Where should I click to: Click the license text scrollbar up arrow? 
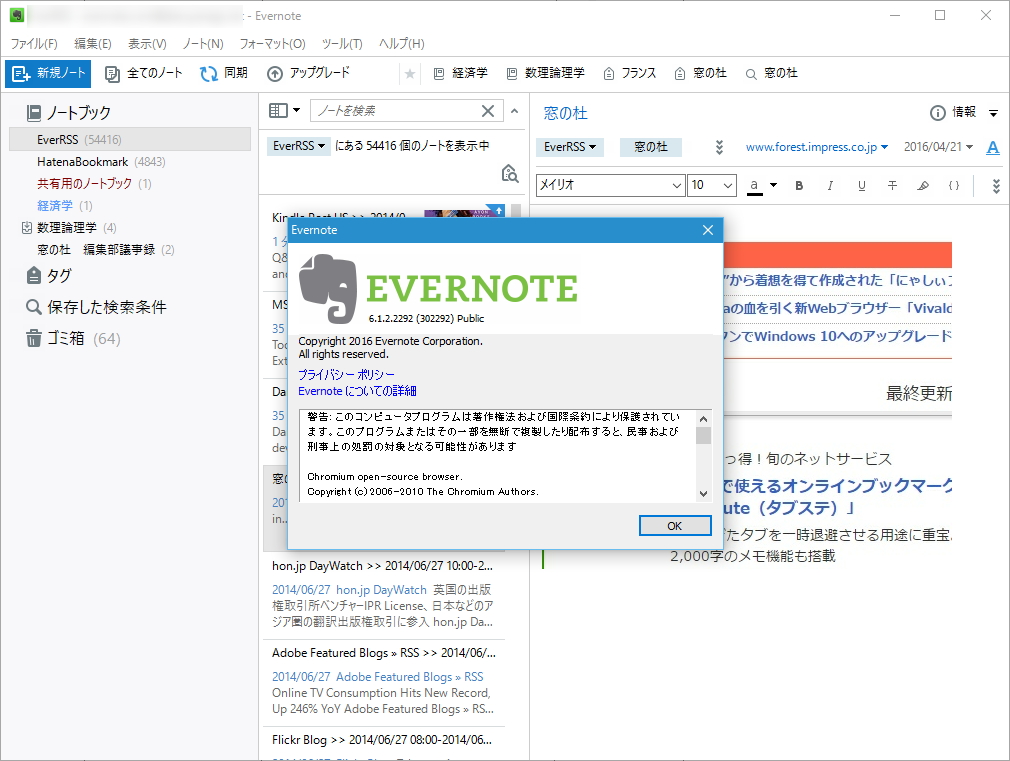pyautogui.click(x=703, y=418)
